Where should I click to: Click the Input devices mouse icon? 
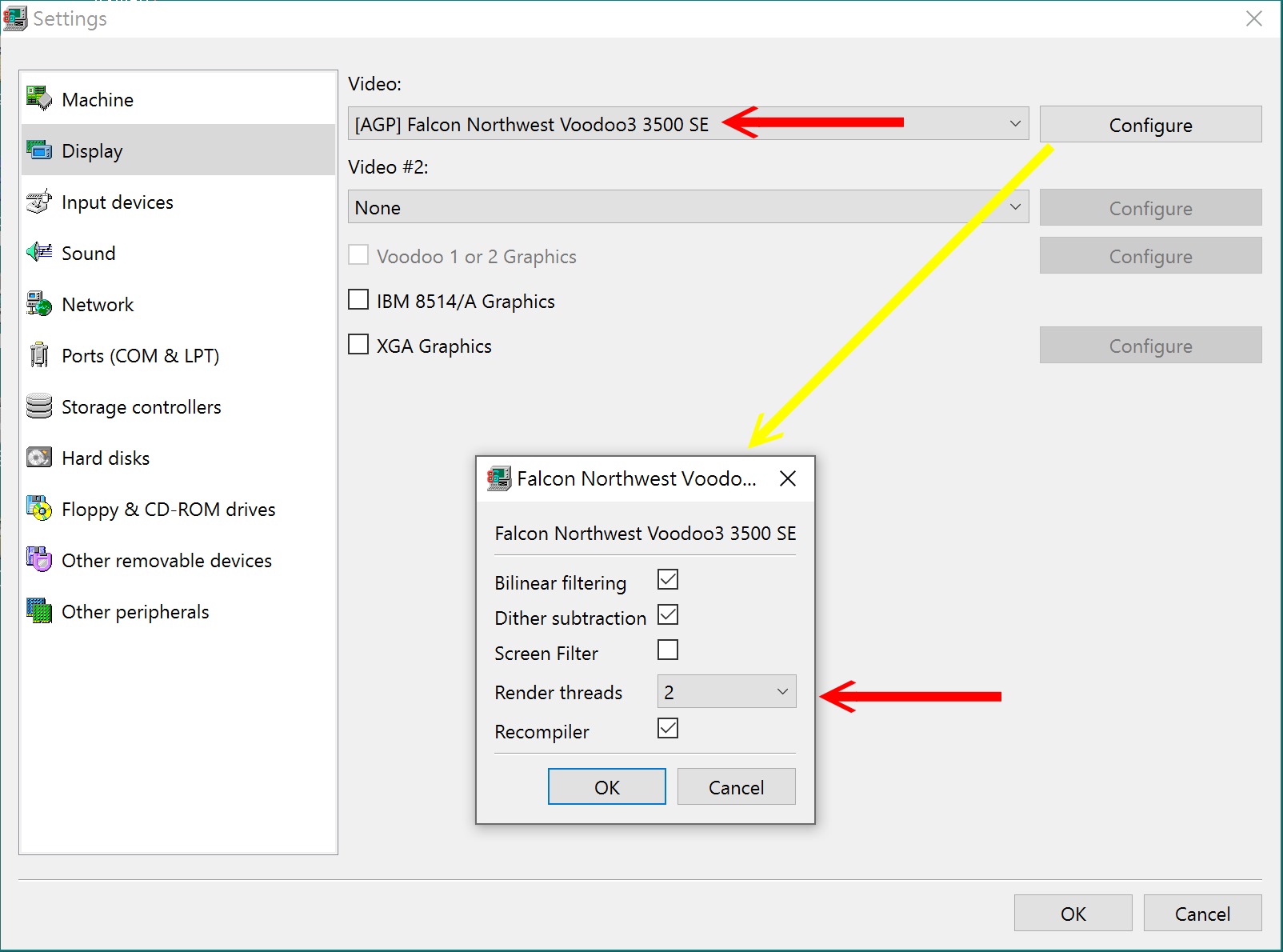click(x=39, y=201)
